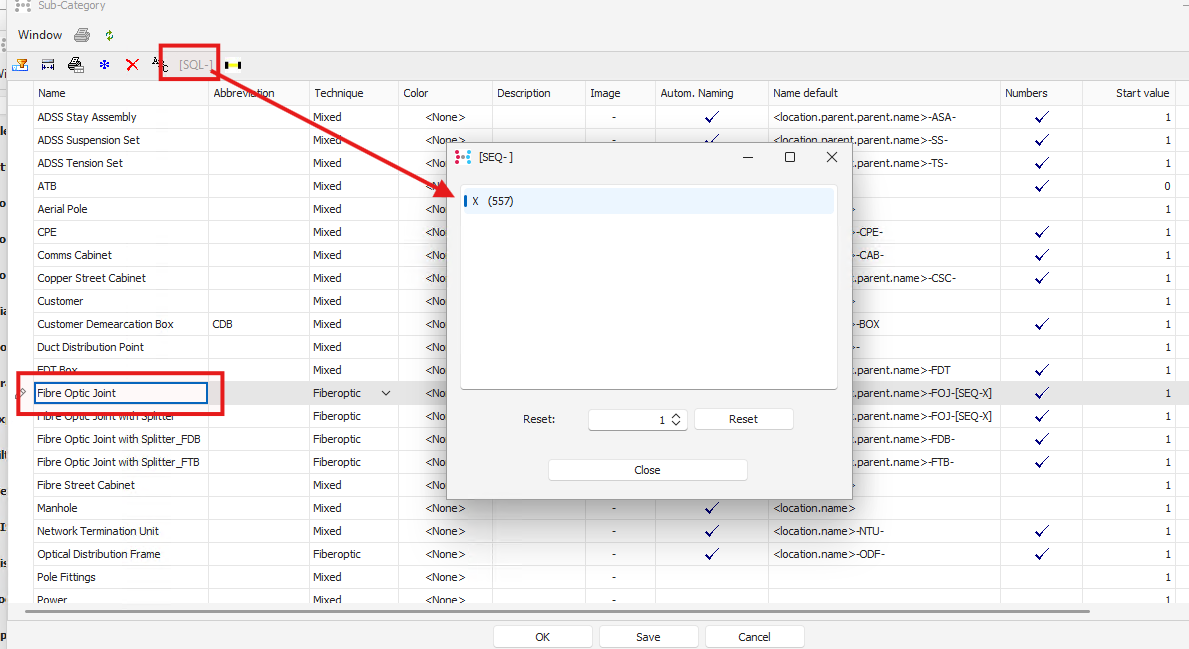Click the print table toolbar icon

coord(76,65)
